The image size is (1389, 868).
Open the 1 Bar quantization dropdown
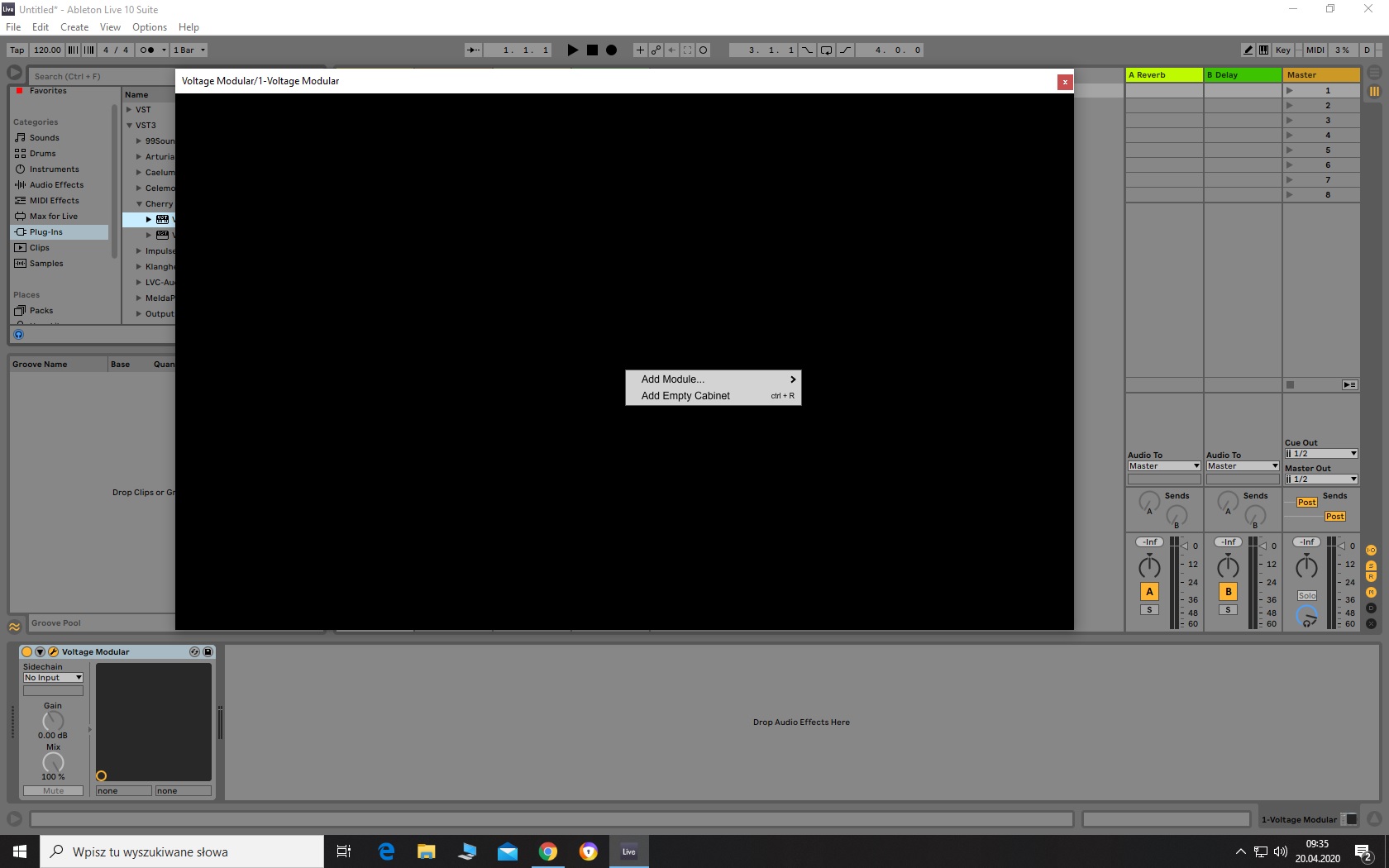189,50
